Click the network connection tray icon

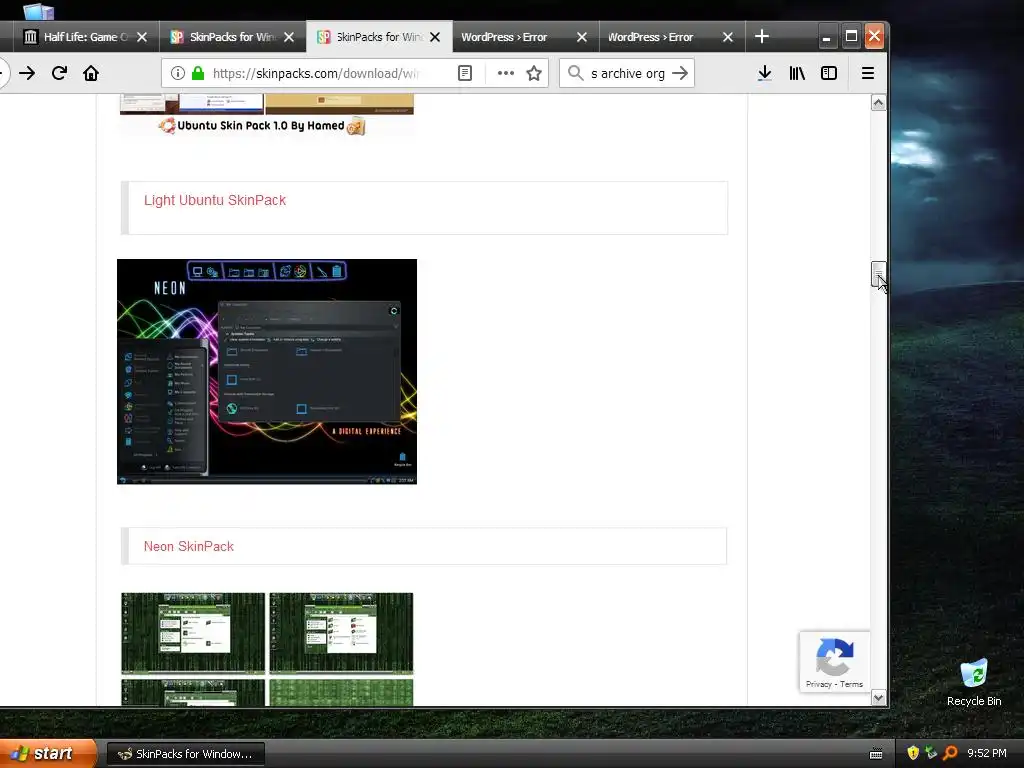click(931, 753)
